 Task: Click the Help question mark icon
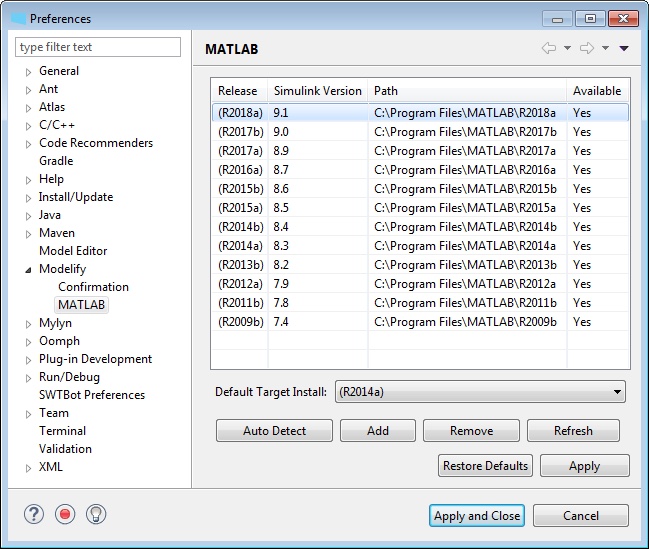[34, 514]
